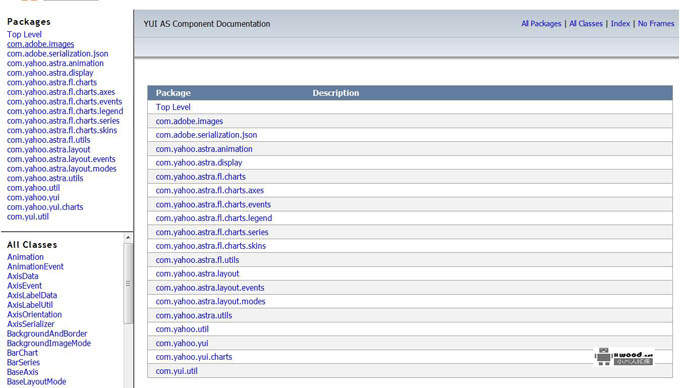Viewport: 680px width, 388px height.
Task: Open the AxisEvent class link
Action: click(24, 286)
